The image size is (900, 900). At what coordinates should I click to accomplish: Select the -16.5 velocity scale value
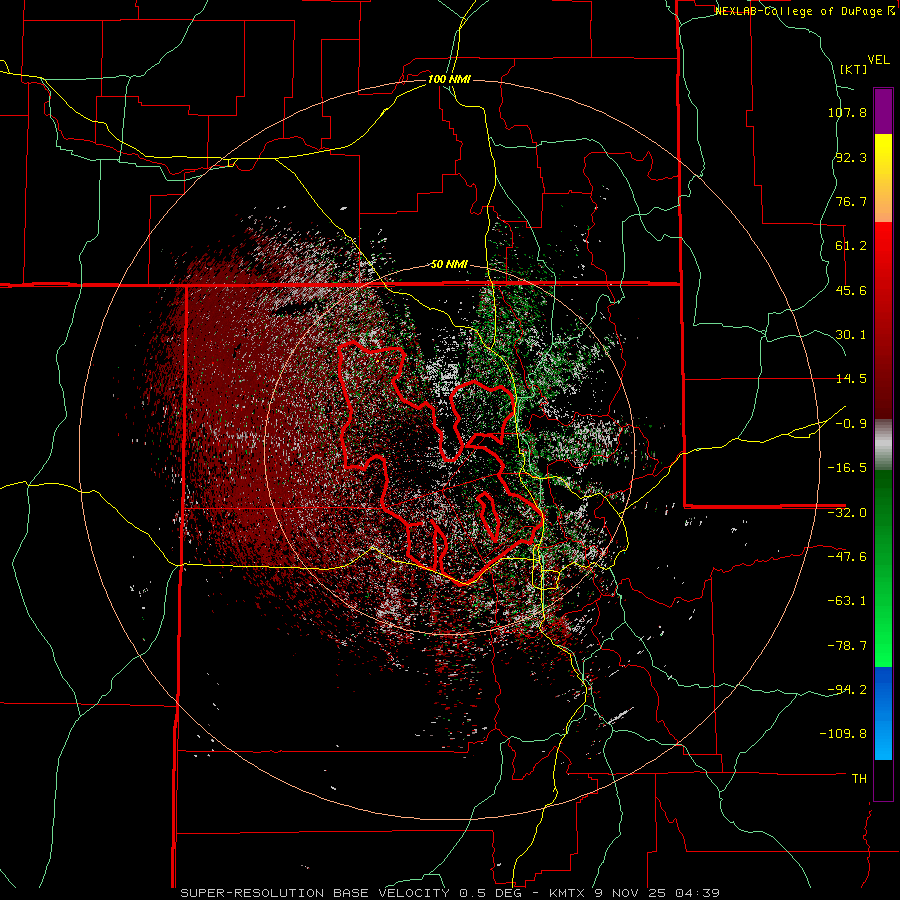click(x=847, y=468)
